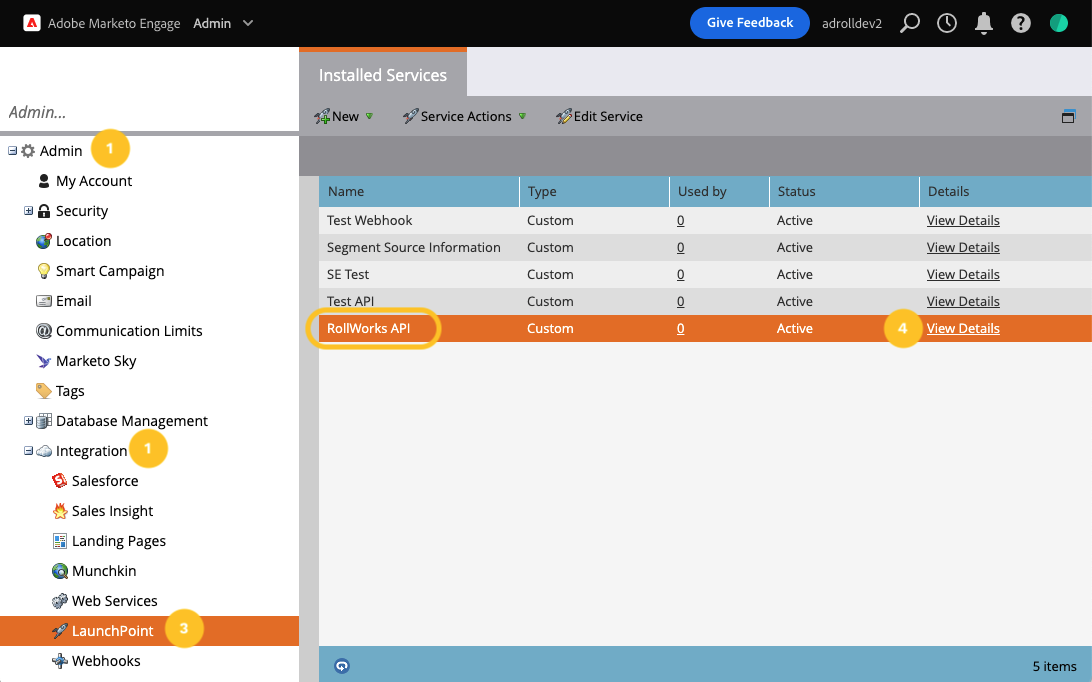Open the notifications bell icon
This screenshot has width=1092, height=682.
[984, 23]
